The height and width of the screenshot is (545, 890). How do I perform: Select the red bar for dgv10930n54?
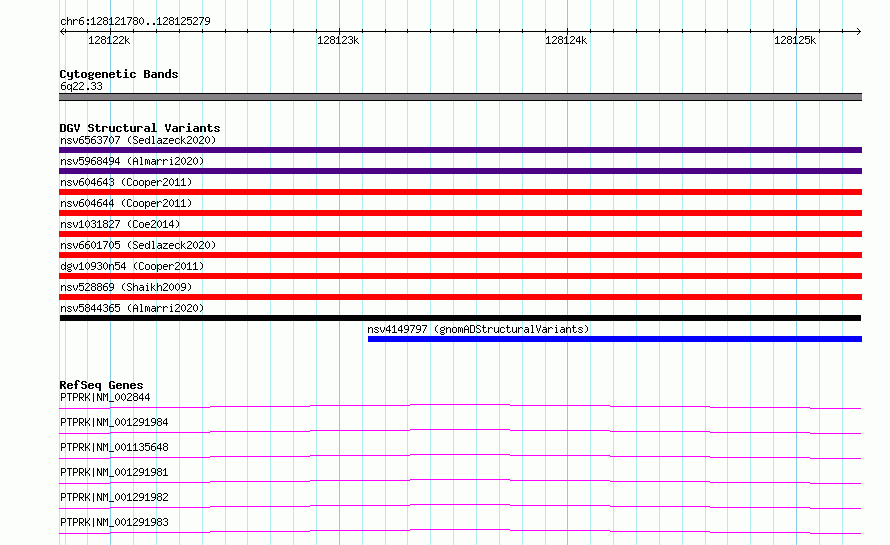click(460, 276)
